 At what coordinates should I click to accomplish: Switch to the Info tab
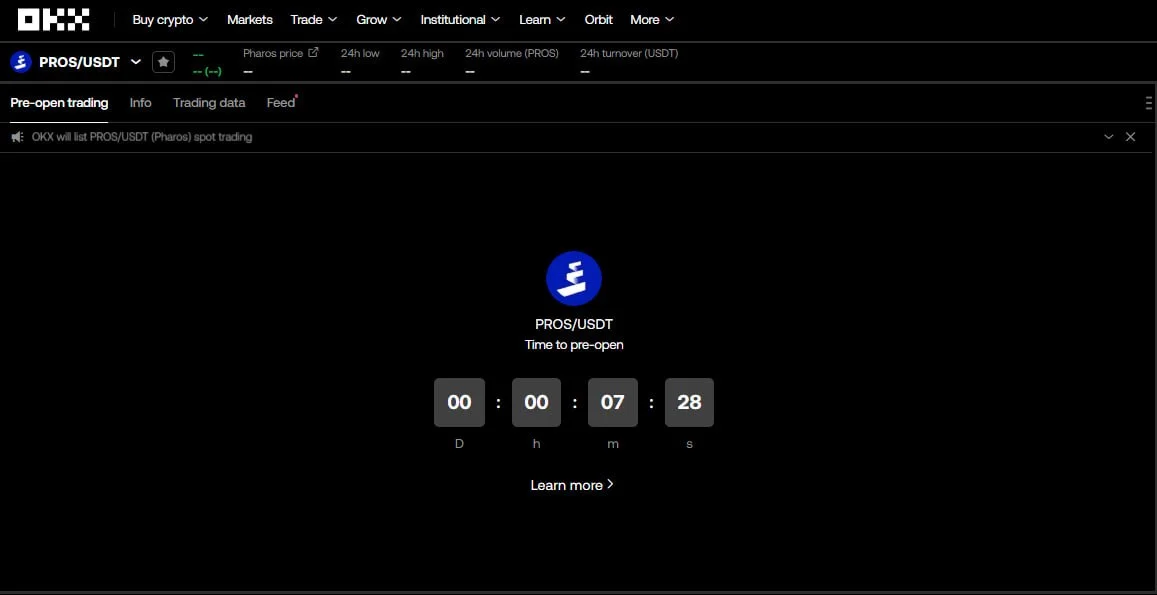point(140,103)
